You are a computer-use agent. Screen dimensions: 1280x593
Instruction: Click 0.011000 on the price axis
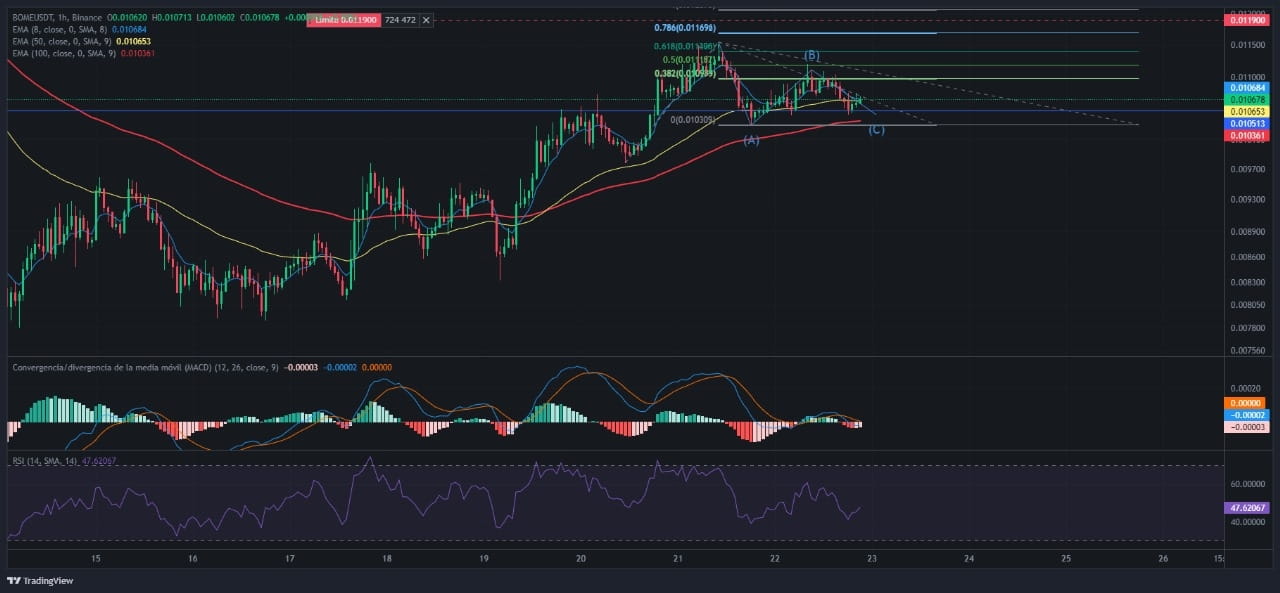coord(1248,76)
